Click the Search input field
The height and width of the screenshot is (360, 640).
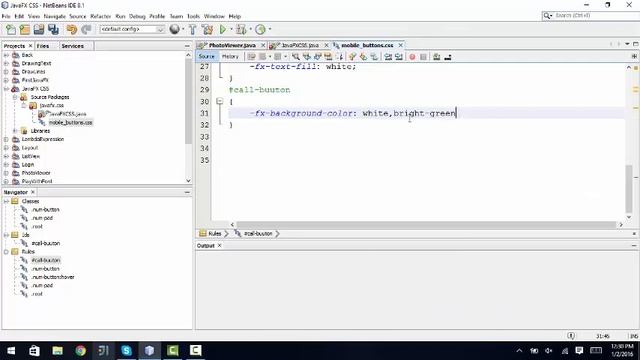(595, 16)
